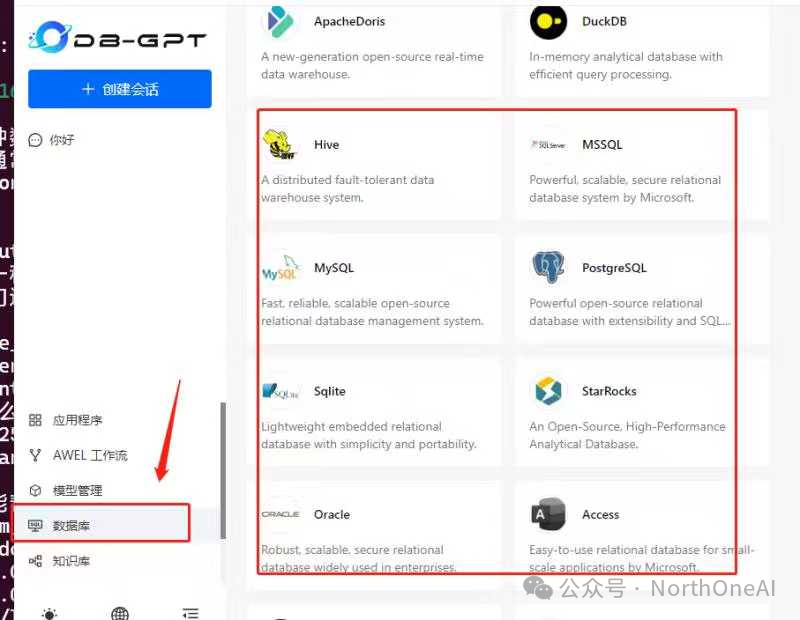Select the Sqlite card title
This screenshot has width=800, height=620.
(x=330, y=391)
